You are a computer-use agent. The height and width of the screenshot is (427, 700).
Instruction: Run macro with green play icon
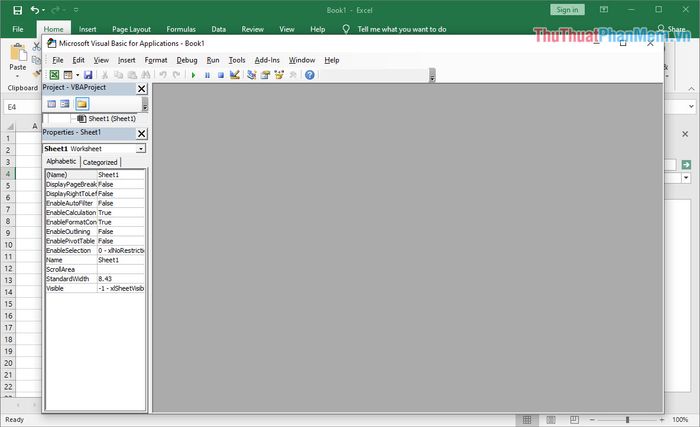pyautogui.click(x=193, y=75)
